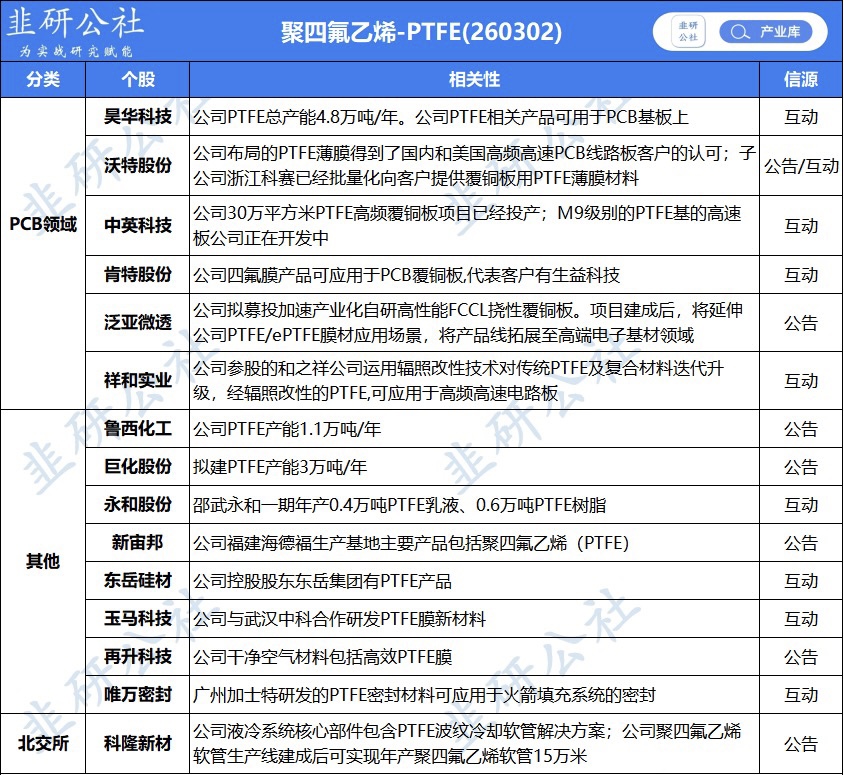Click the 公告/互动 source for 沃特股份
The image size is (844, 775).
point(800,166)
